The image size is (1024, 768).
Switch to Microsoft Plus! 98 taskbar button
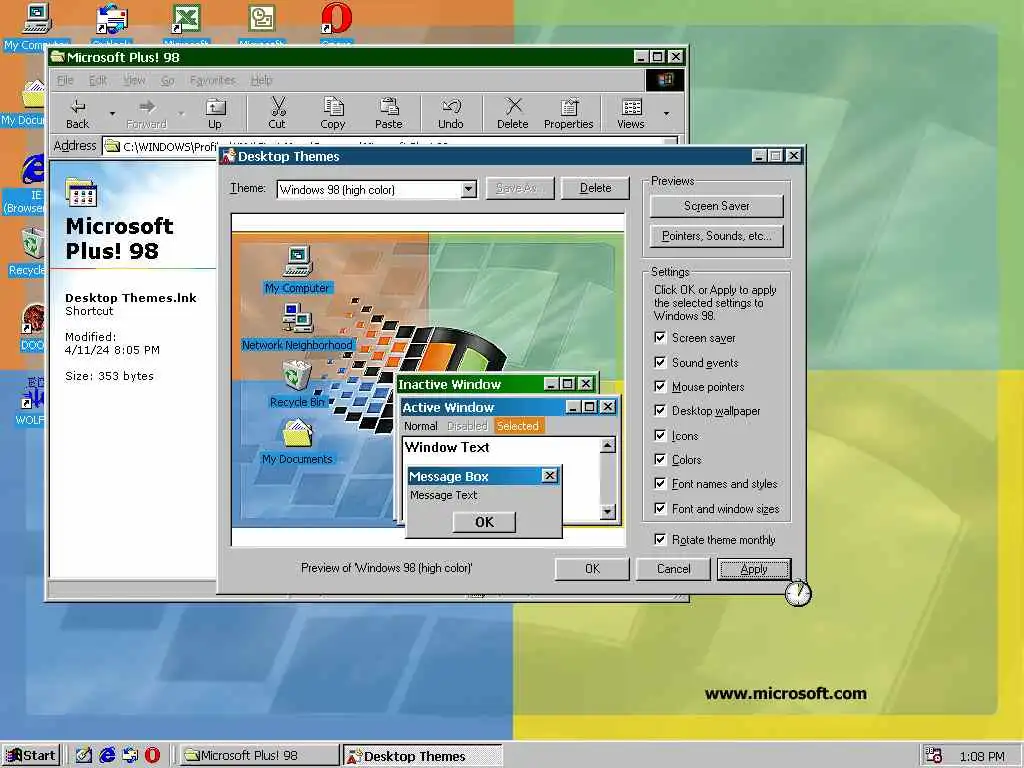pyautogui.click(x=259, y=756)
